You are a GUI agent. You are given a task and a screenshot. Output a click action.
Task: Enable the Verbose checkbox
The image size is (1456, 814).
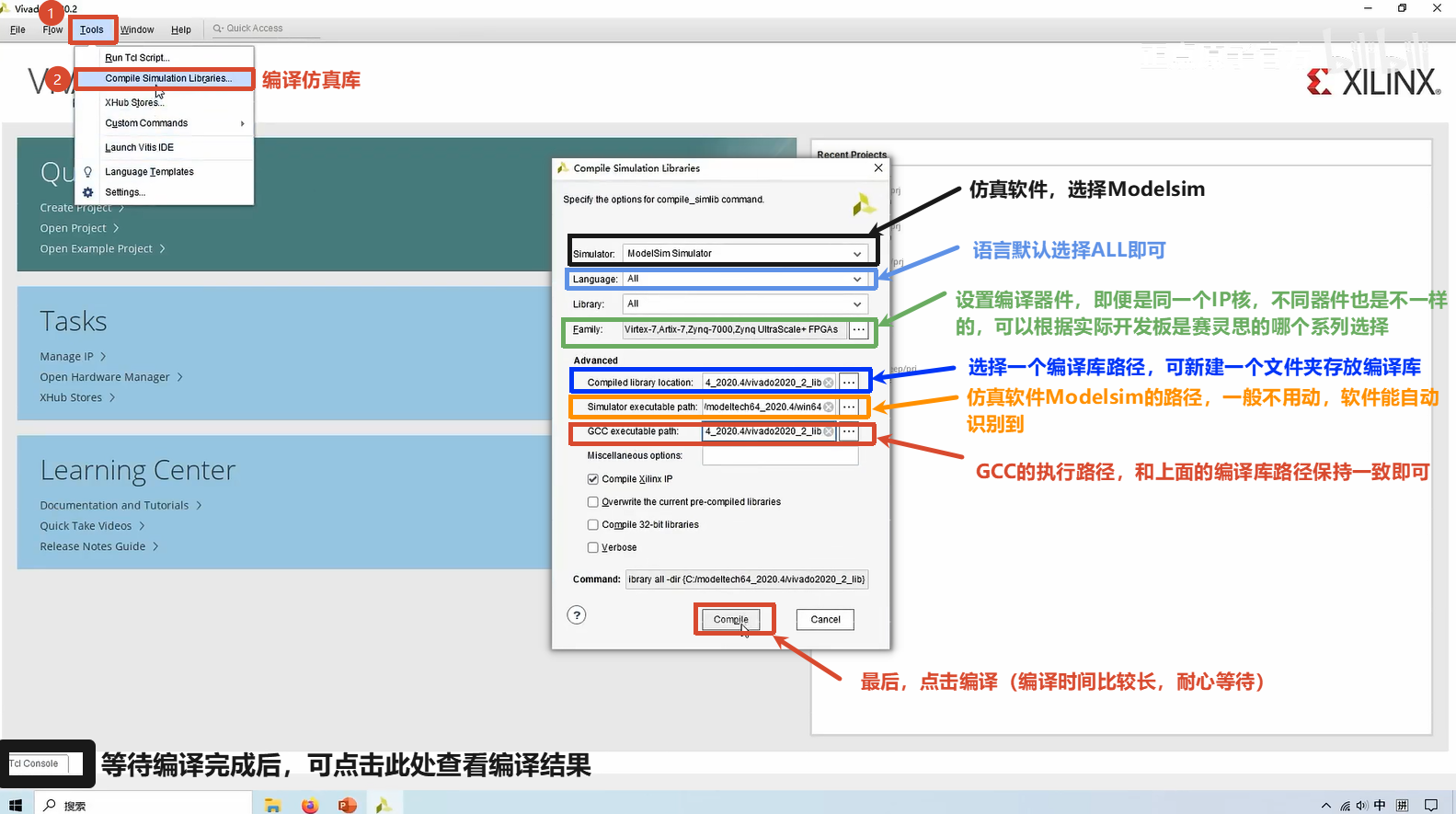coord(593,547)
